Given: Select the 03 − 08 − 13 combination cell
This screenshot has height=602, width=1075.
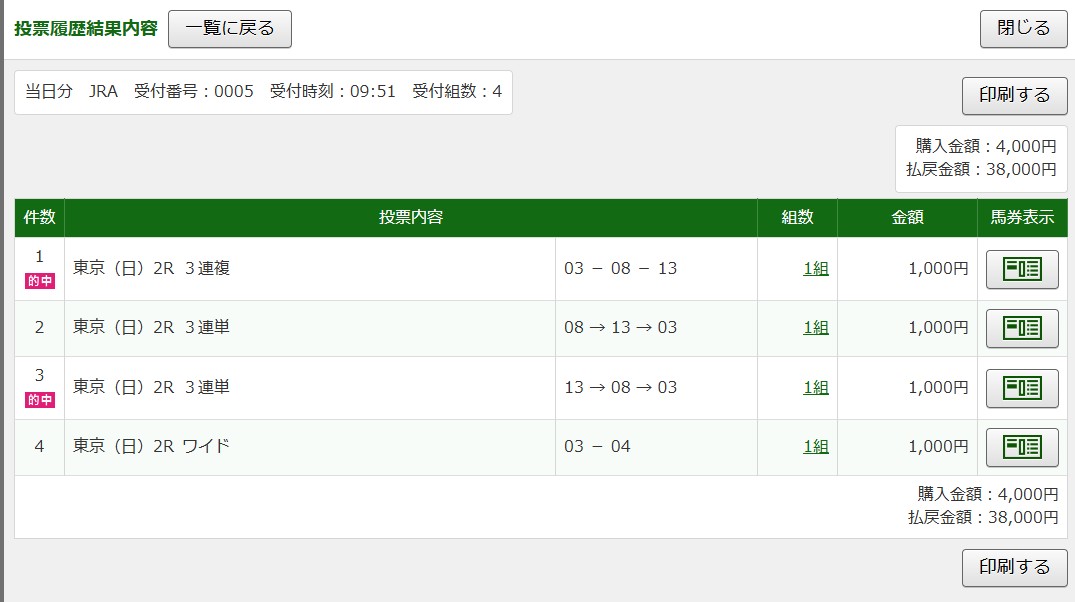Looking at the screenshot, I should click(620, 269).
